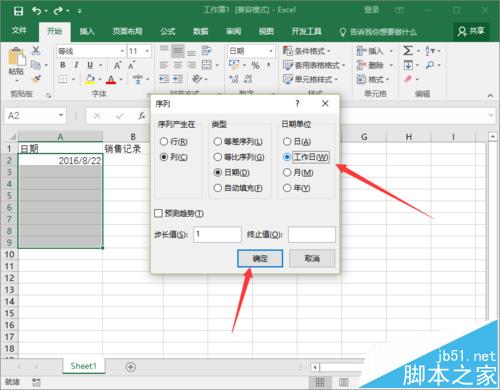Select 自动填充(F) autofill type
The image size is (500, 390).
pyautogui.click(x=238, y=188)
